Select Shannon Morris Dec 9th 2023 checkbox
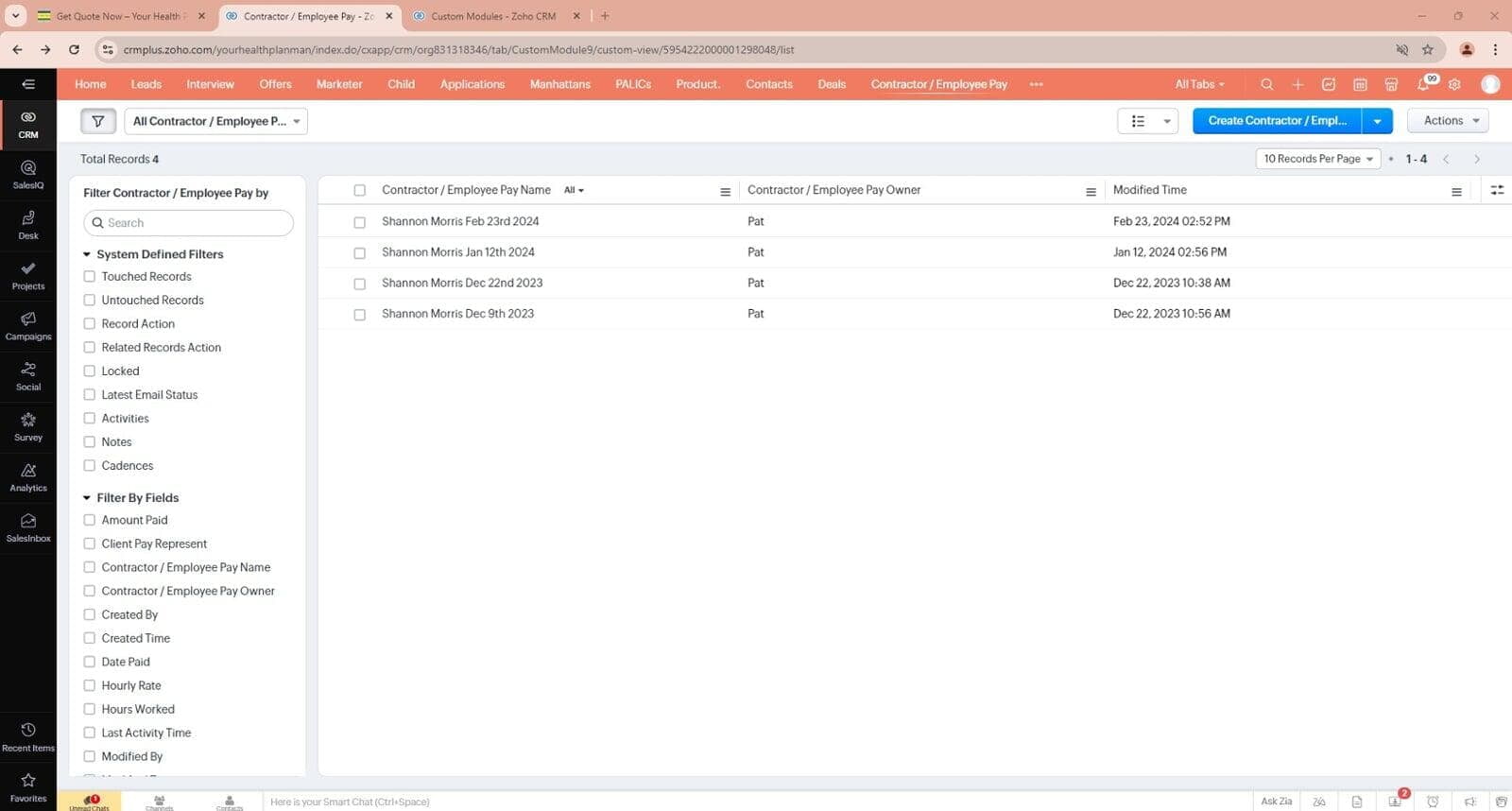 click(x=359, y=315)
